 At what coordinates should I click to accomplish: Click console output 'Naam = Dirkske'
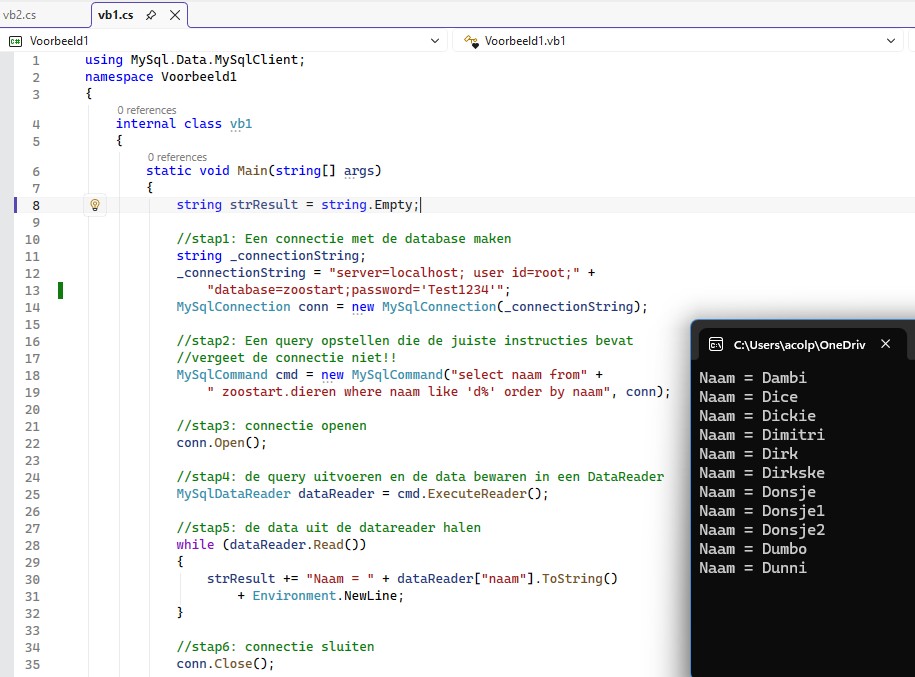tap(762, 473)
